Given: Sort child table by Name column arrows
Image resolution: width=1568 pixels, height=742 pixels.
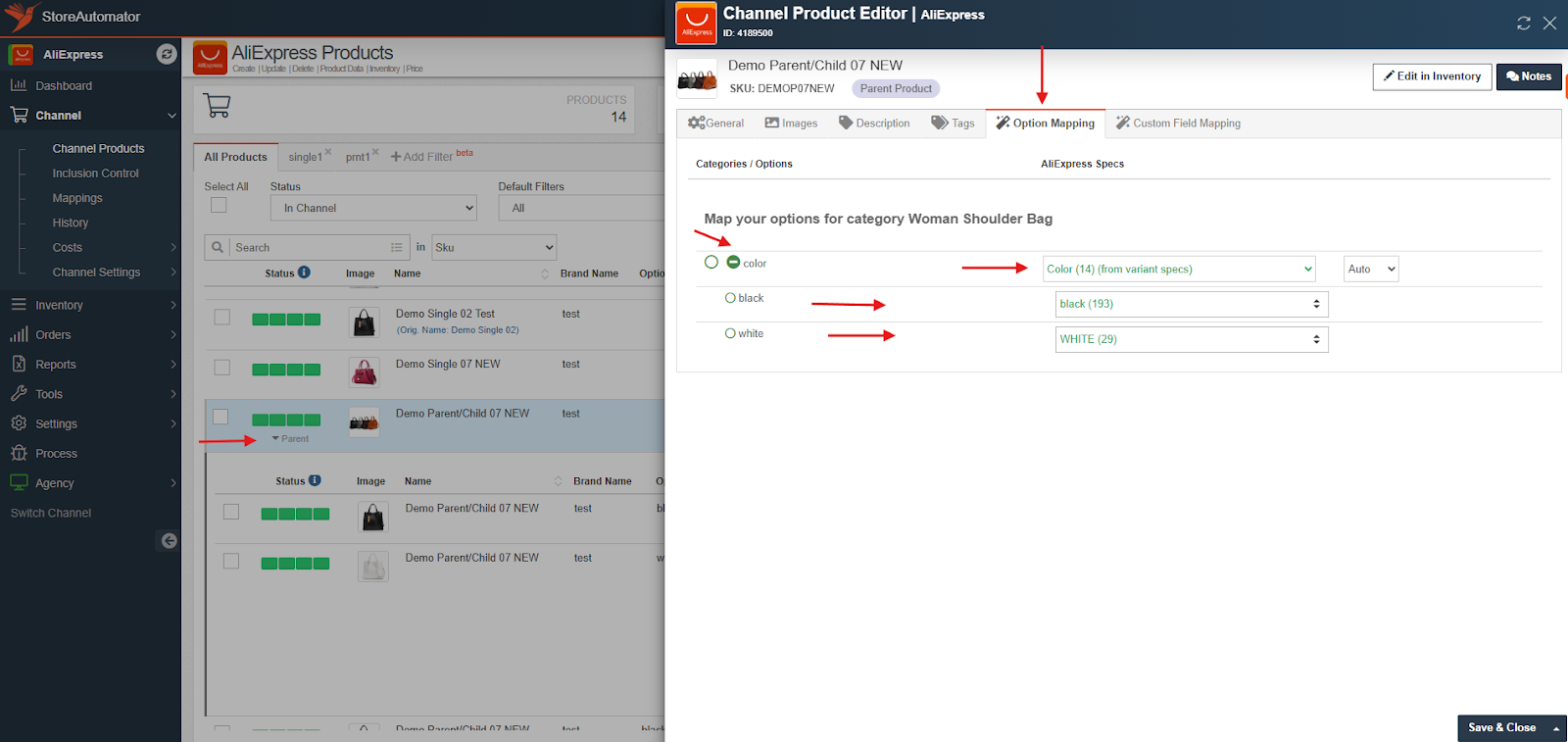Looking at the screenshot, I should (x=558, y=481).
